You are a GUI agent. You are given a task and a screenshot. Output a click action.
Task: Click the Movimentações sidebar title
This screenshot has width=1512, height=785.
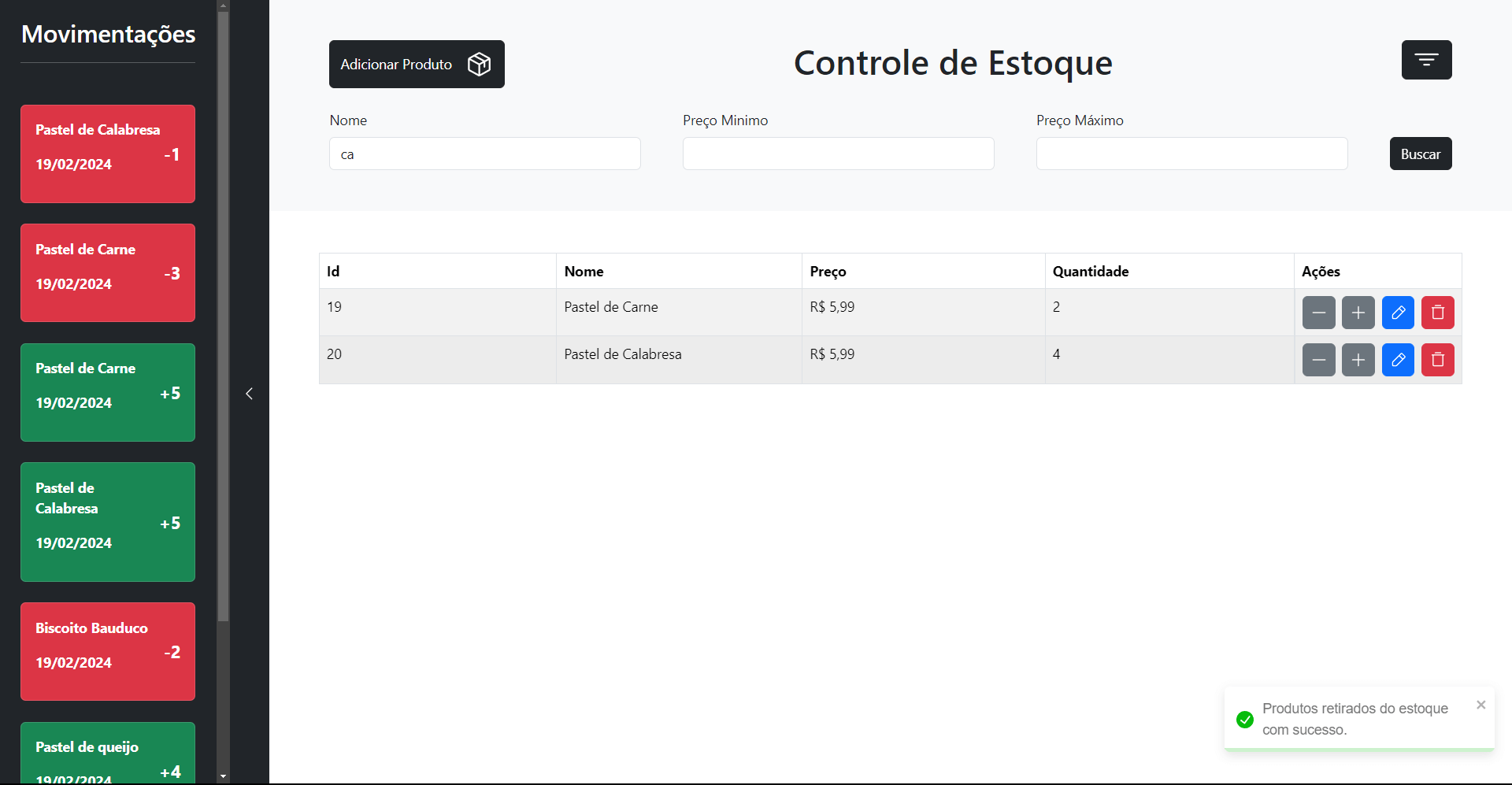[108, 34]
